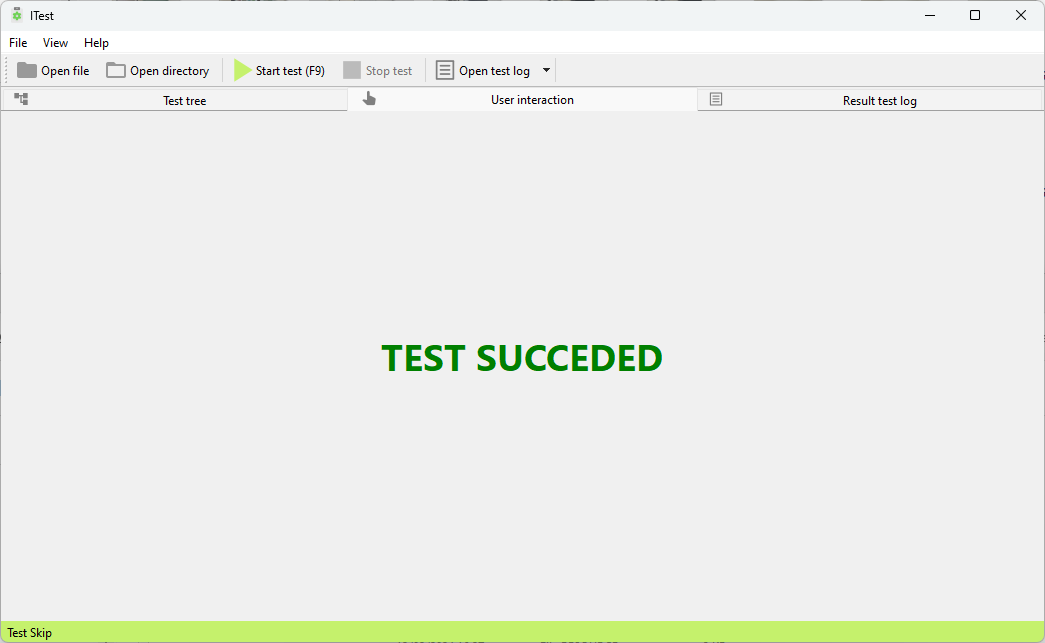Switch to the Test tree tab
The width and height of the screenshot is (1045, 643).
click(174, 100)
